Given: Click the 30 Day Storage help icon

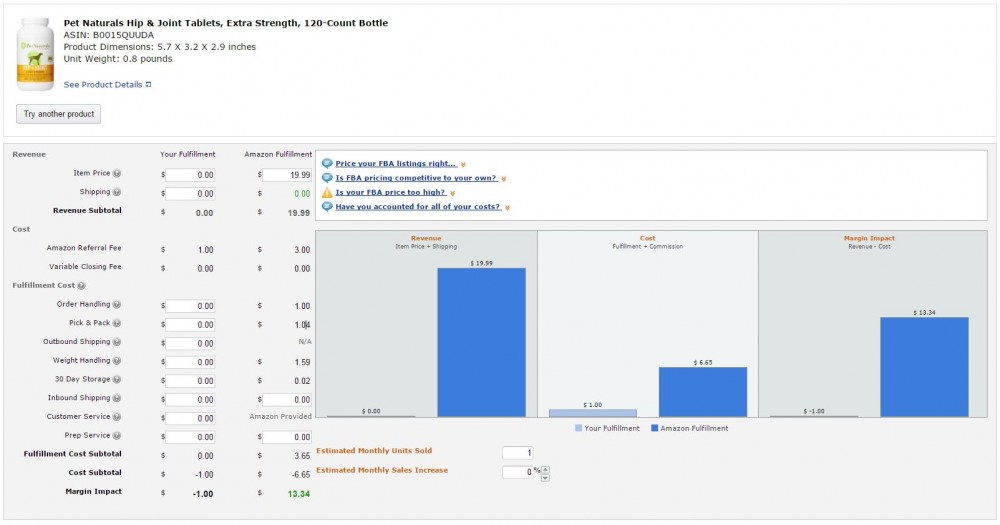Looking at the screenshot, I should tap(117, 380).
